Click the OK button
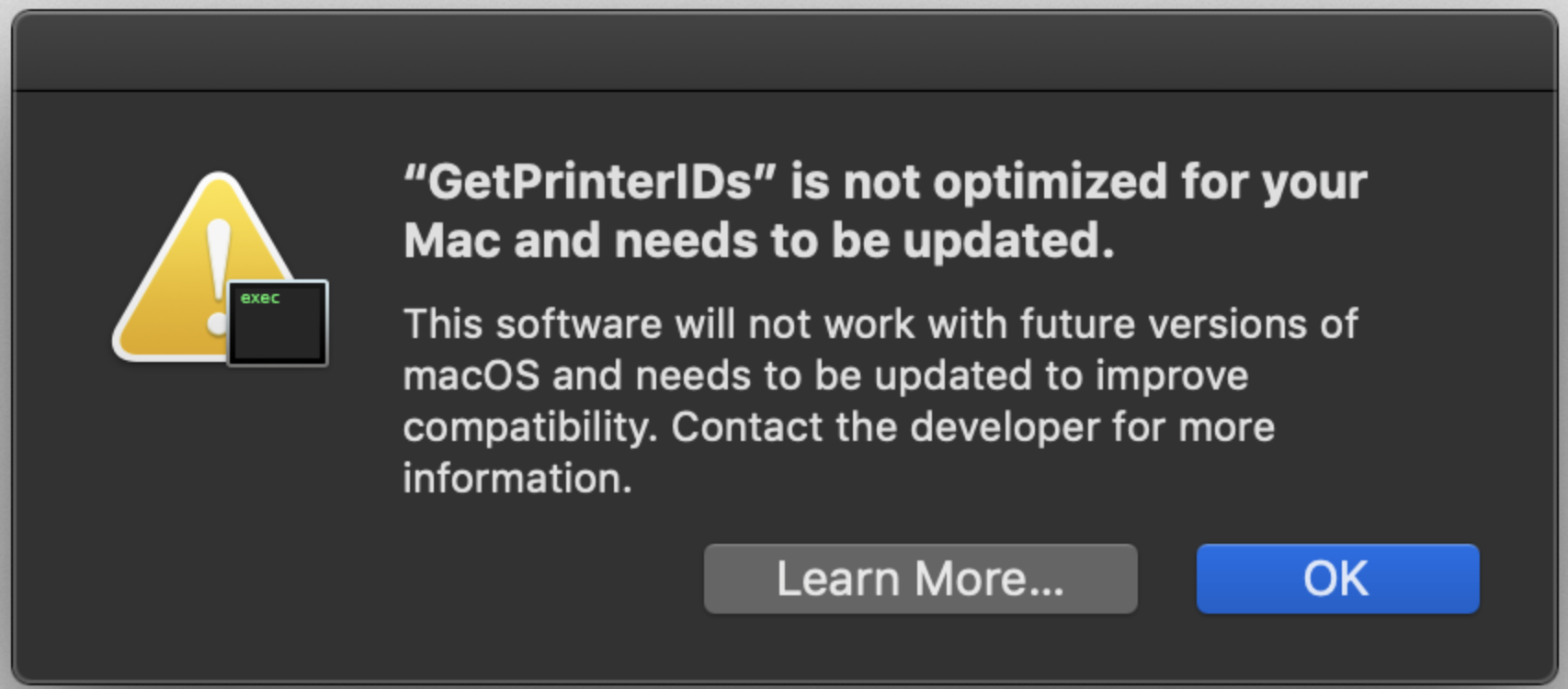Viewport: 1568px width, 689px height. (x=1337, y=579)
